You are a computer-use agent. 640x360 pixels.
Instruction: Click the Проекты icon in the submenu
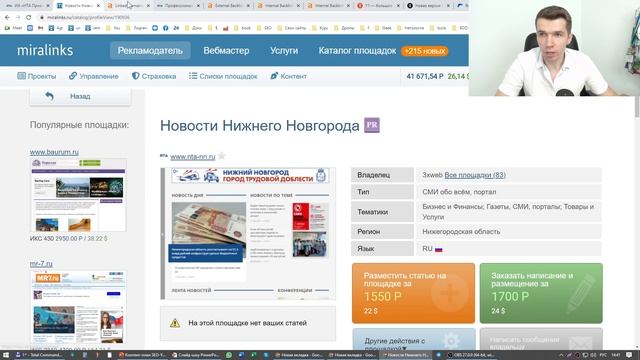[21, 76]
